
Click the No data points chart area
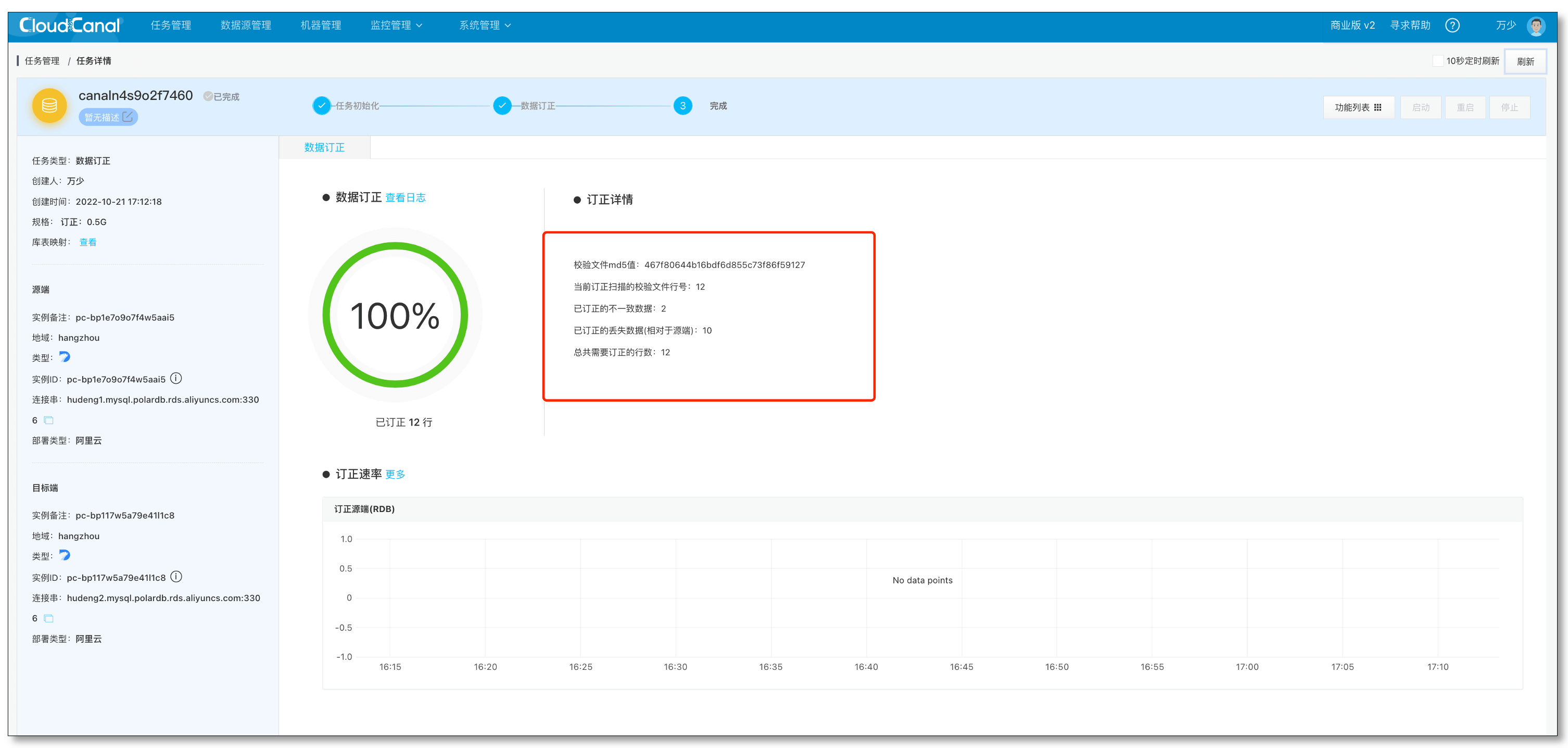922,580
